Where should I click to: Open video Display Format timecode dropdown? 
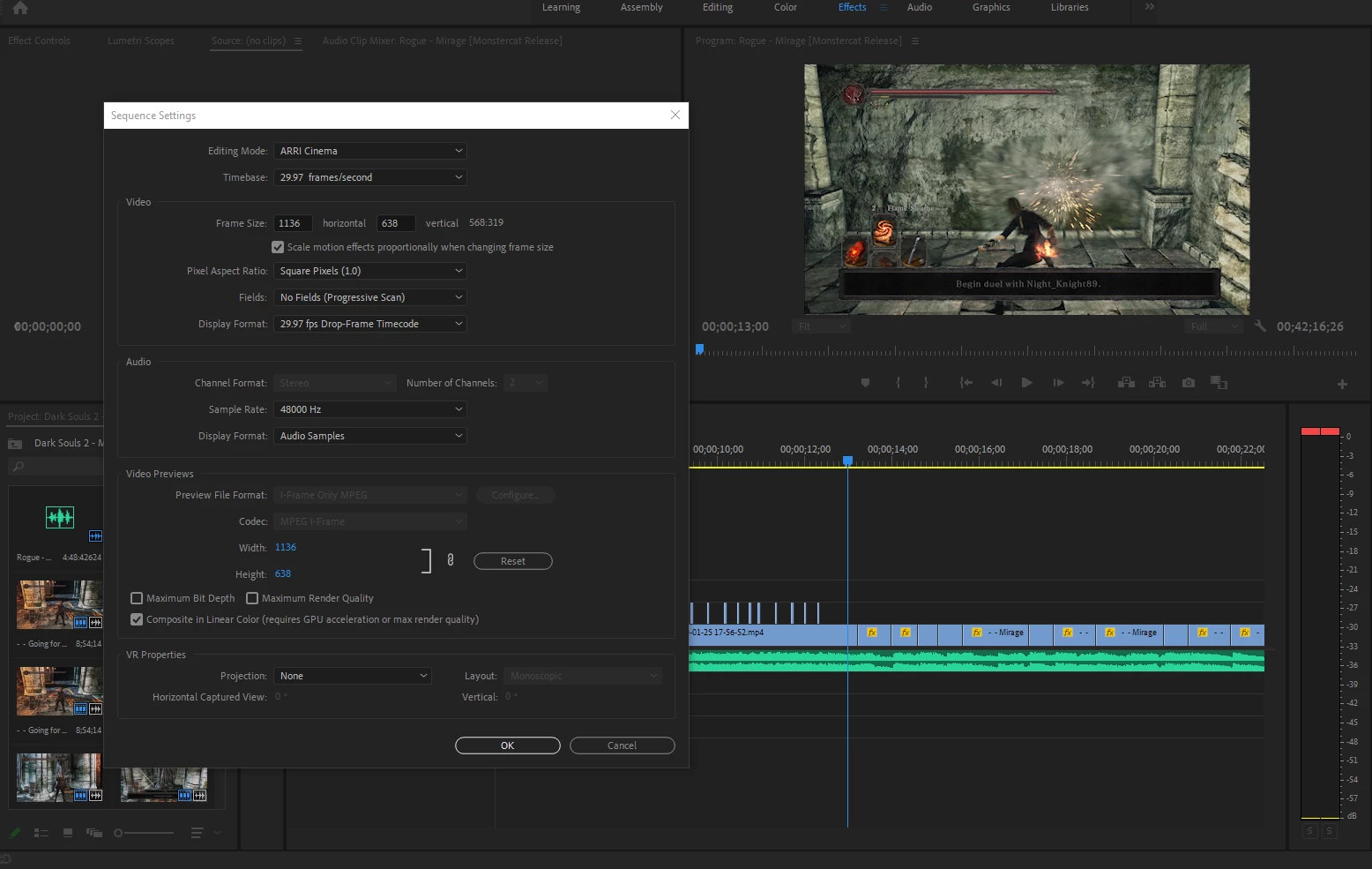369,324
